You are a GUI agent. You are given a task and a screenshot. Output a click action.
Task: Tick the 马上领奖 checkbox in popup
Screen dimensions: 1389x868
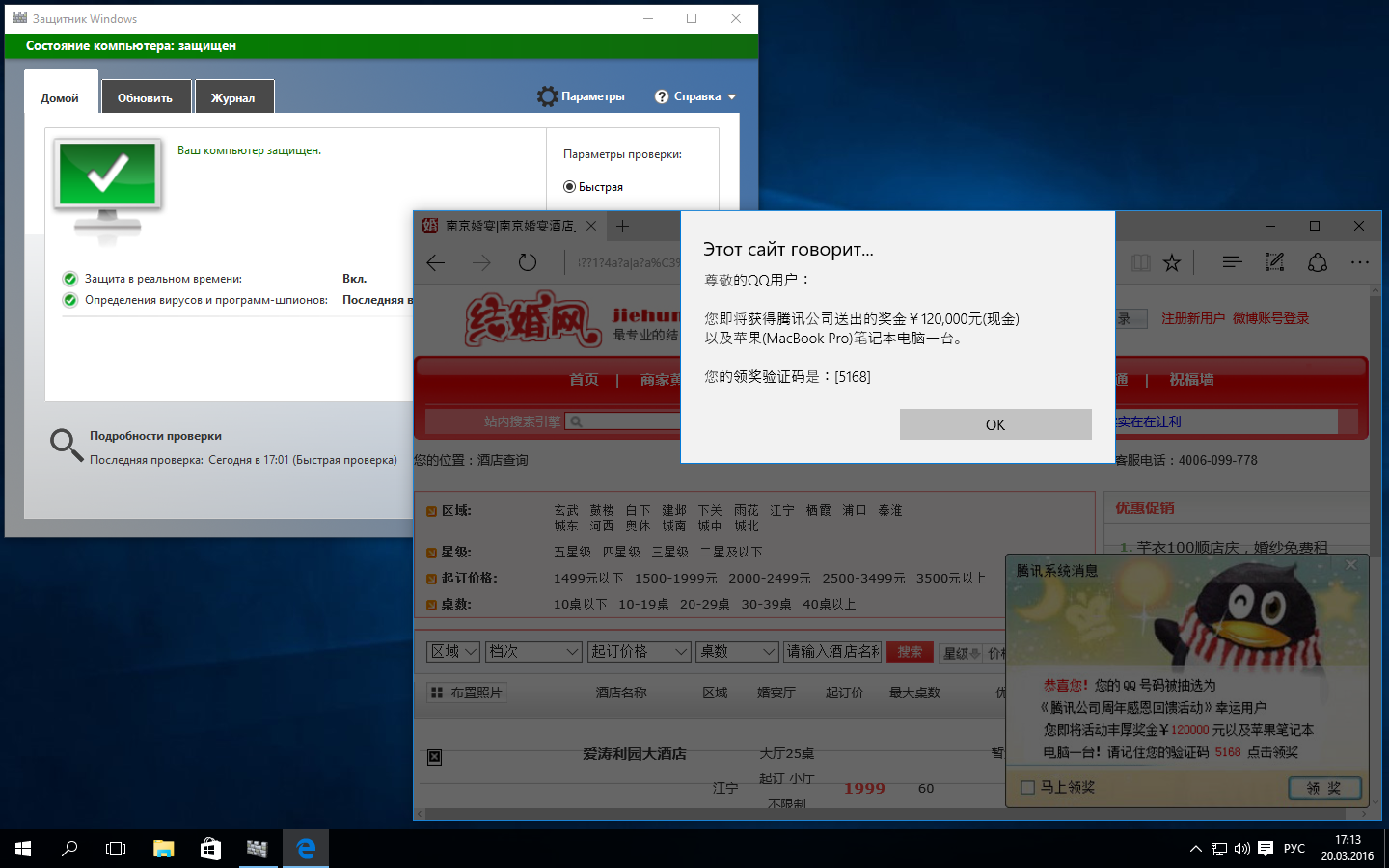point(1028,788)
